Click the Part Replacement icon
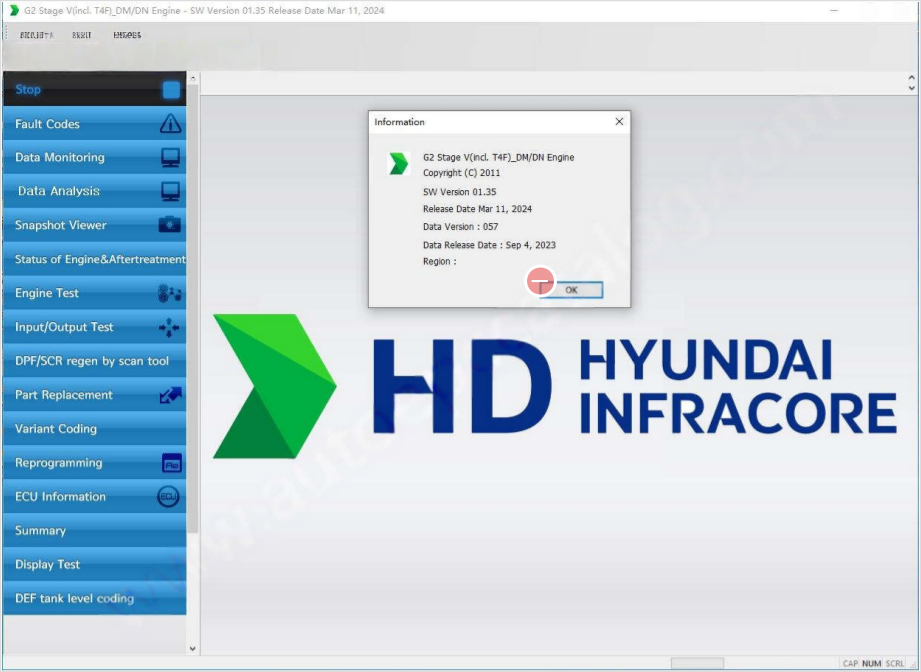Viewport: 921px width, 672px height. click(171, 395)
